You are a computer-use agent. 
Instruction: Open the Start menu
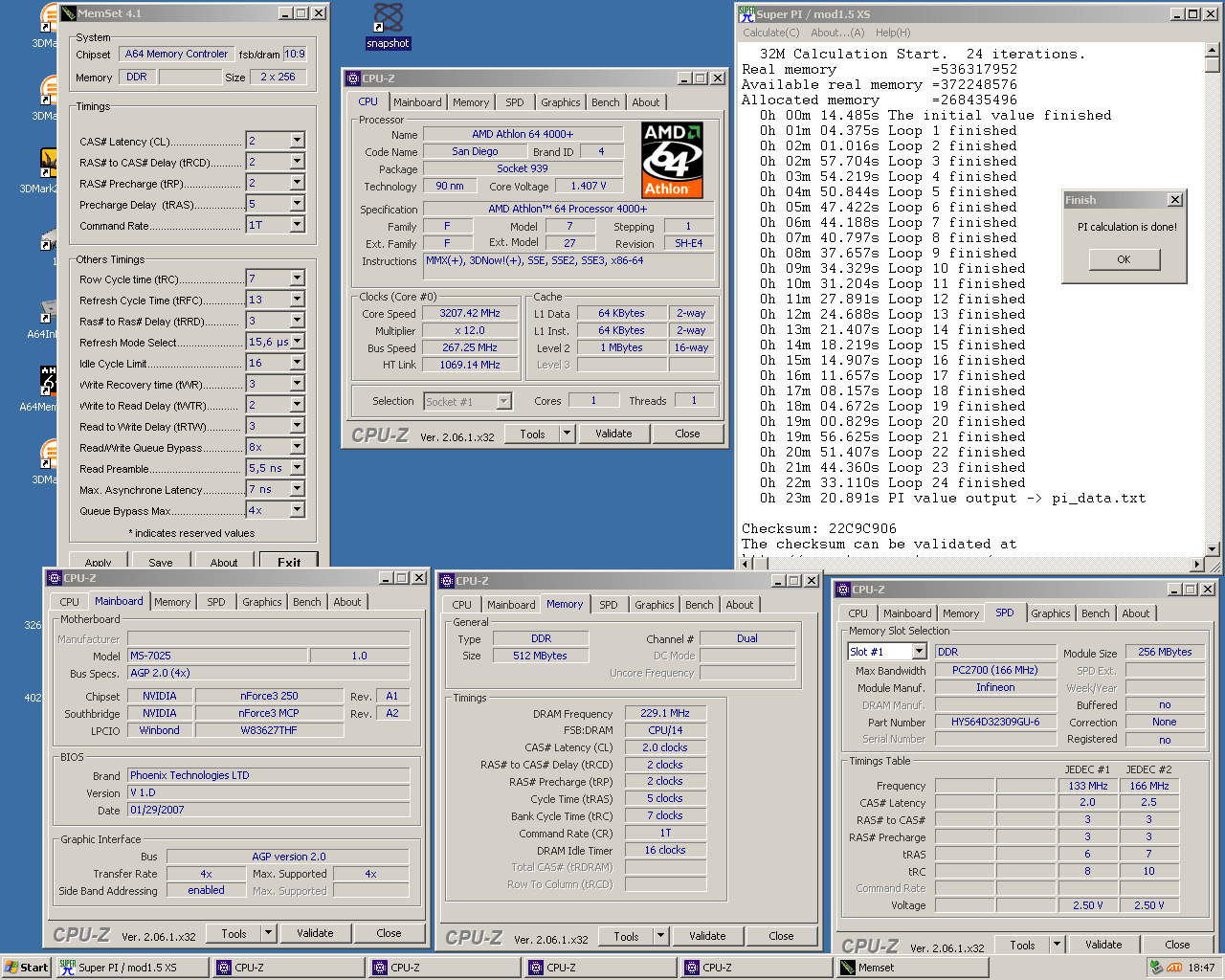click(26, 968)
